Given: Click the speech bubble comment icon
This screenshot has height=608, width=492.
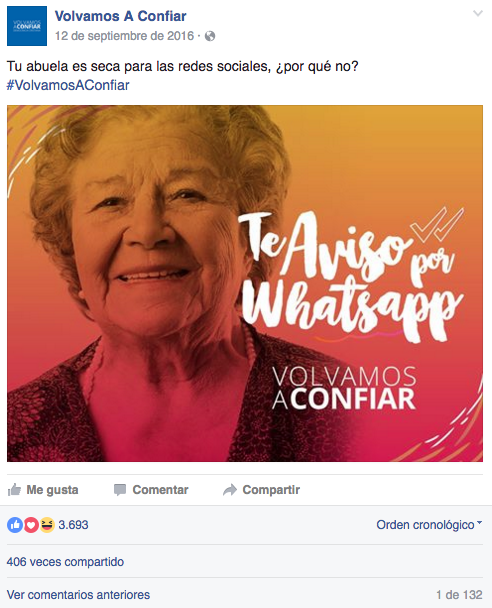Looking at the screenshot, I should [120, 490].
